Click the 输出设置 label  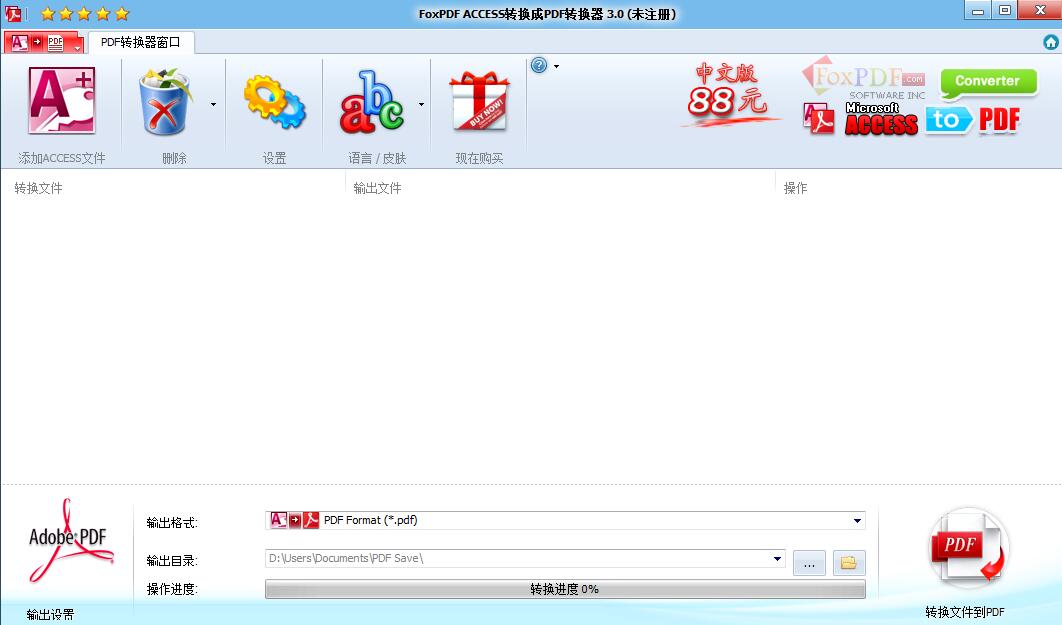51,614
